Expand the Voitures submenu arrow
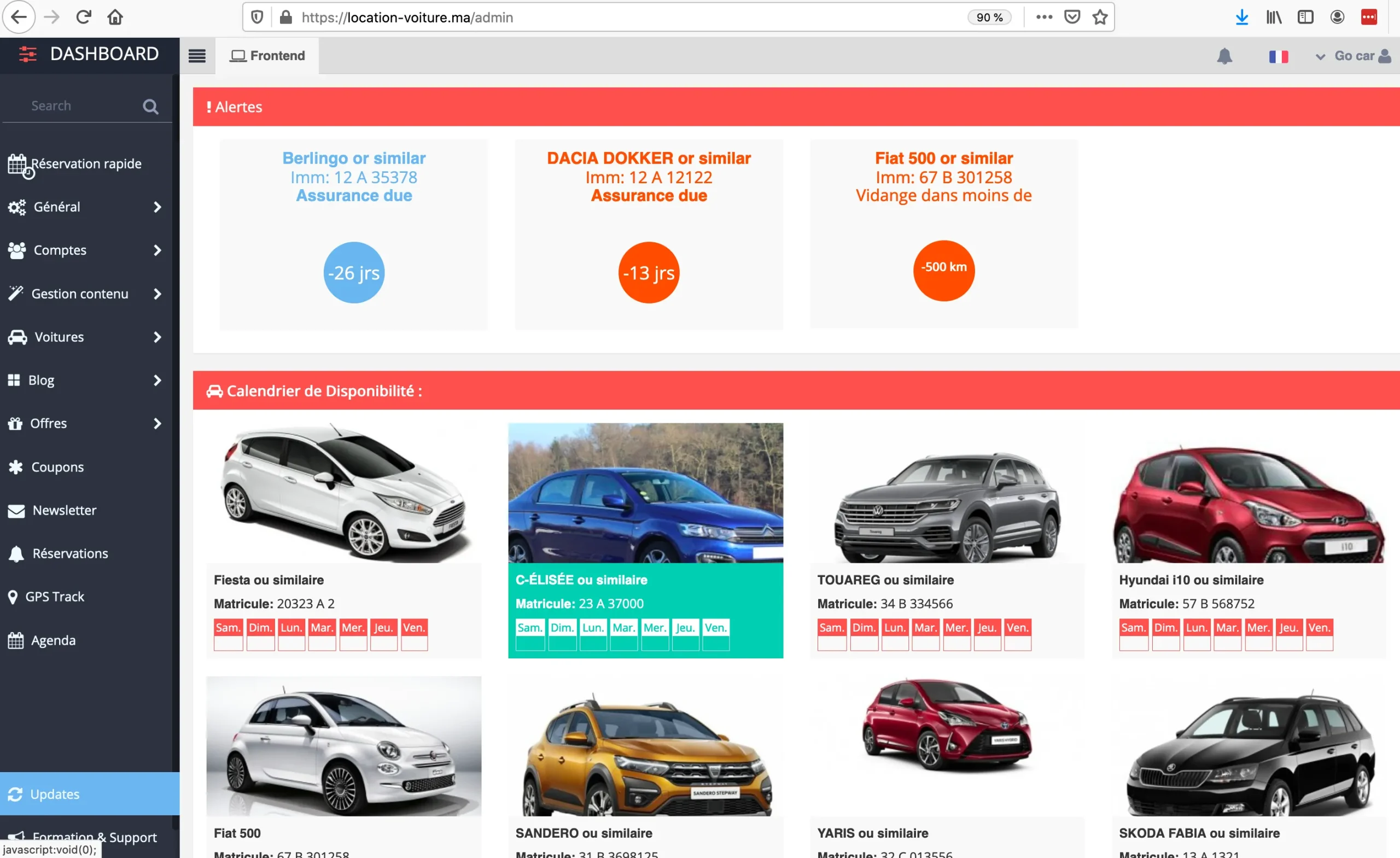Viewport: 1400px width, 858px height. pos(157,337)
